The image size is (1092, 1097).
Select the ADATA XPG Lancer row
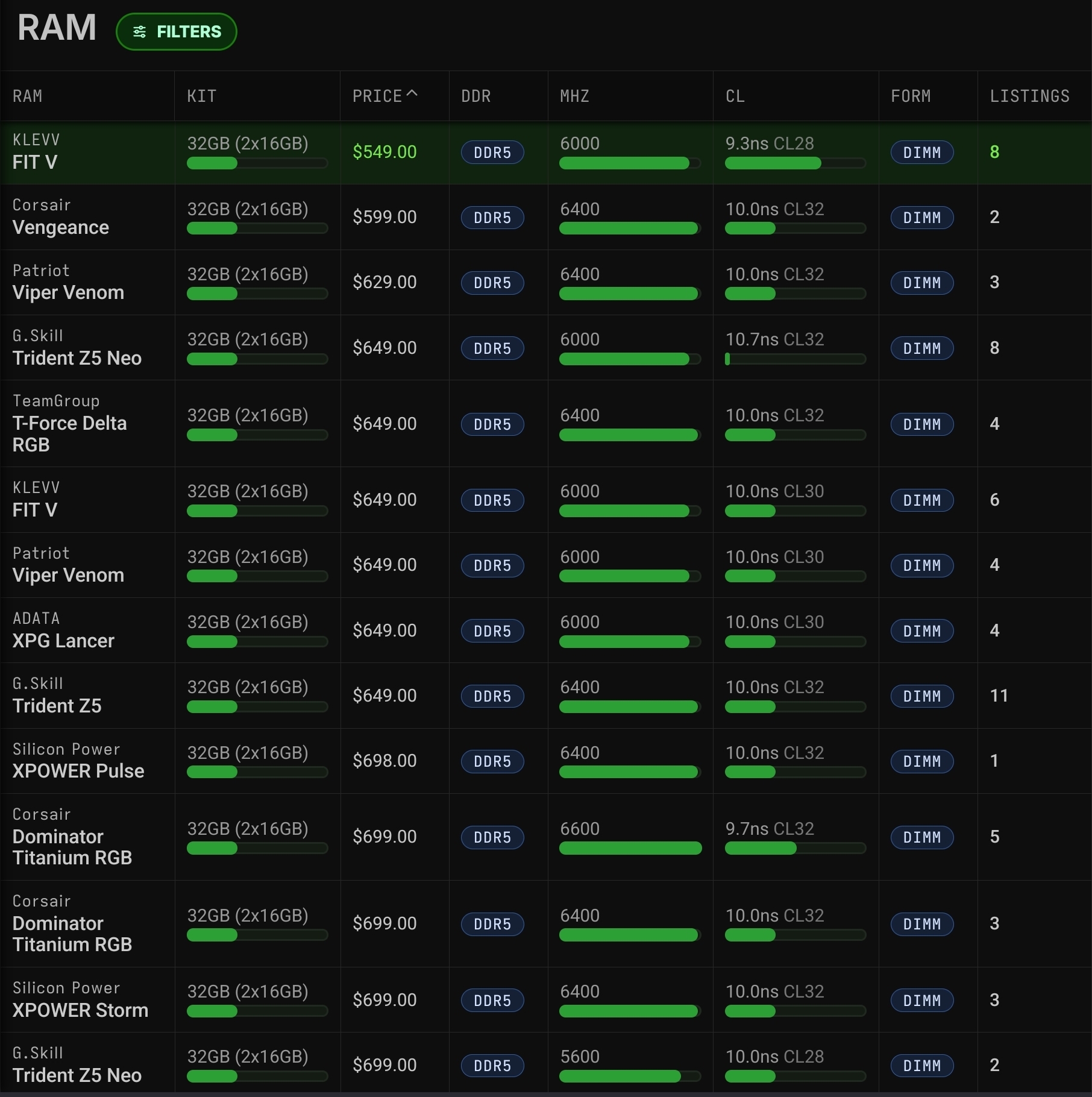546,630
